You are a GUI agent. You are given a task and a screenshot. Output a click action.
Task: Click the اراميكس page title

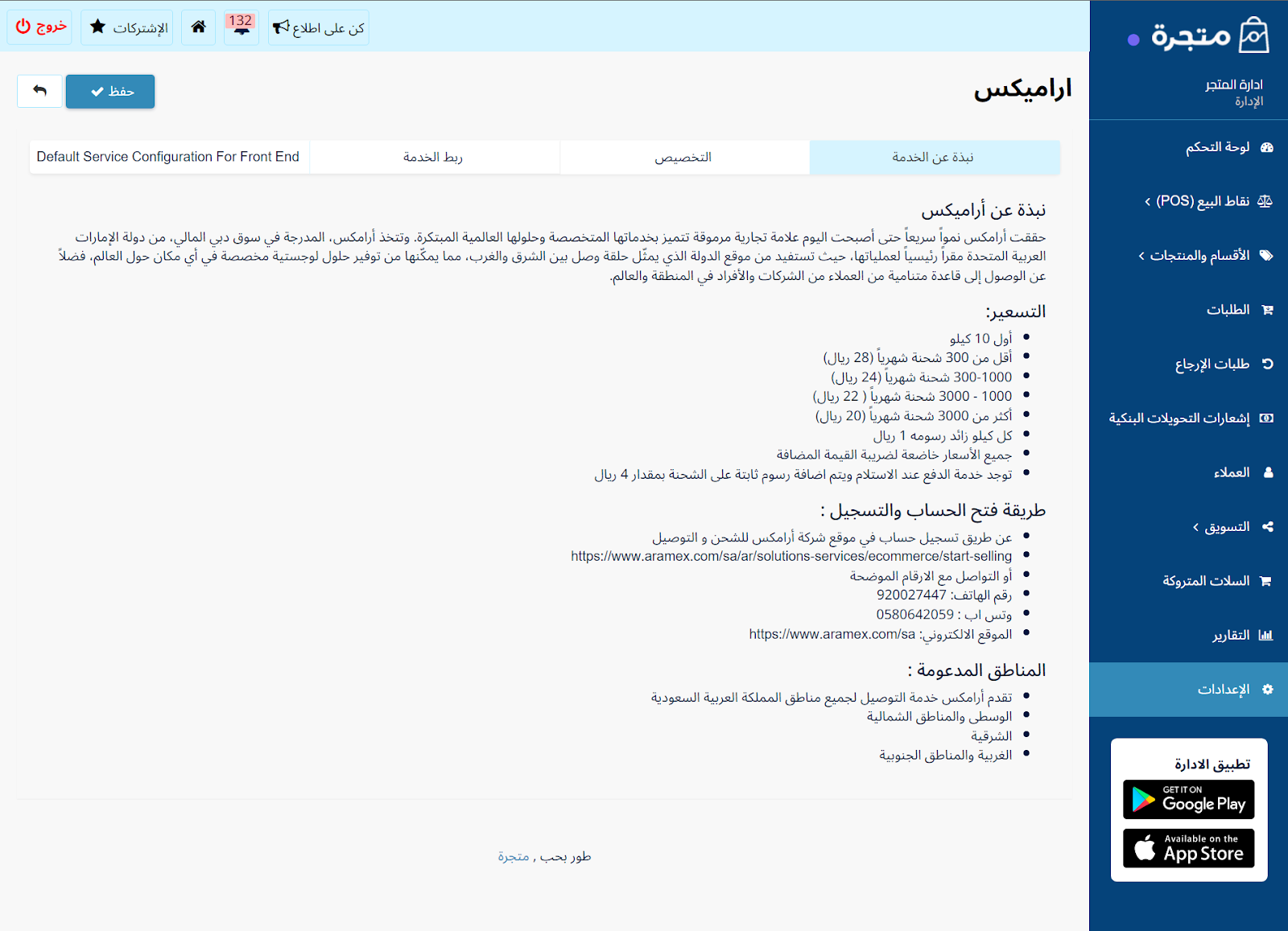[x=1023, y=89]
